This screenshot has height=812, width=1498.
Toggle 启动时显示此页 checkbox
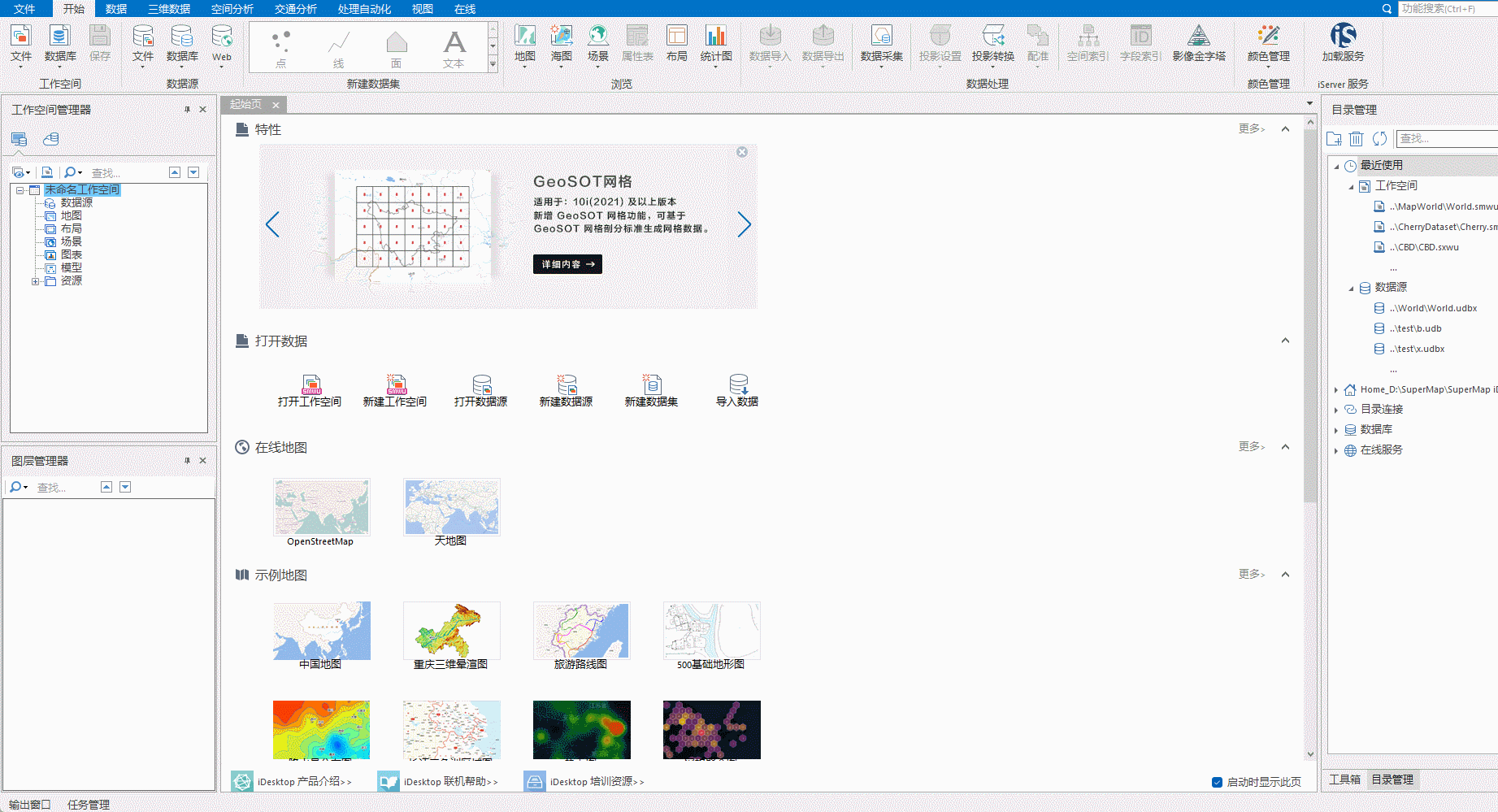1217,782
